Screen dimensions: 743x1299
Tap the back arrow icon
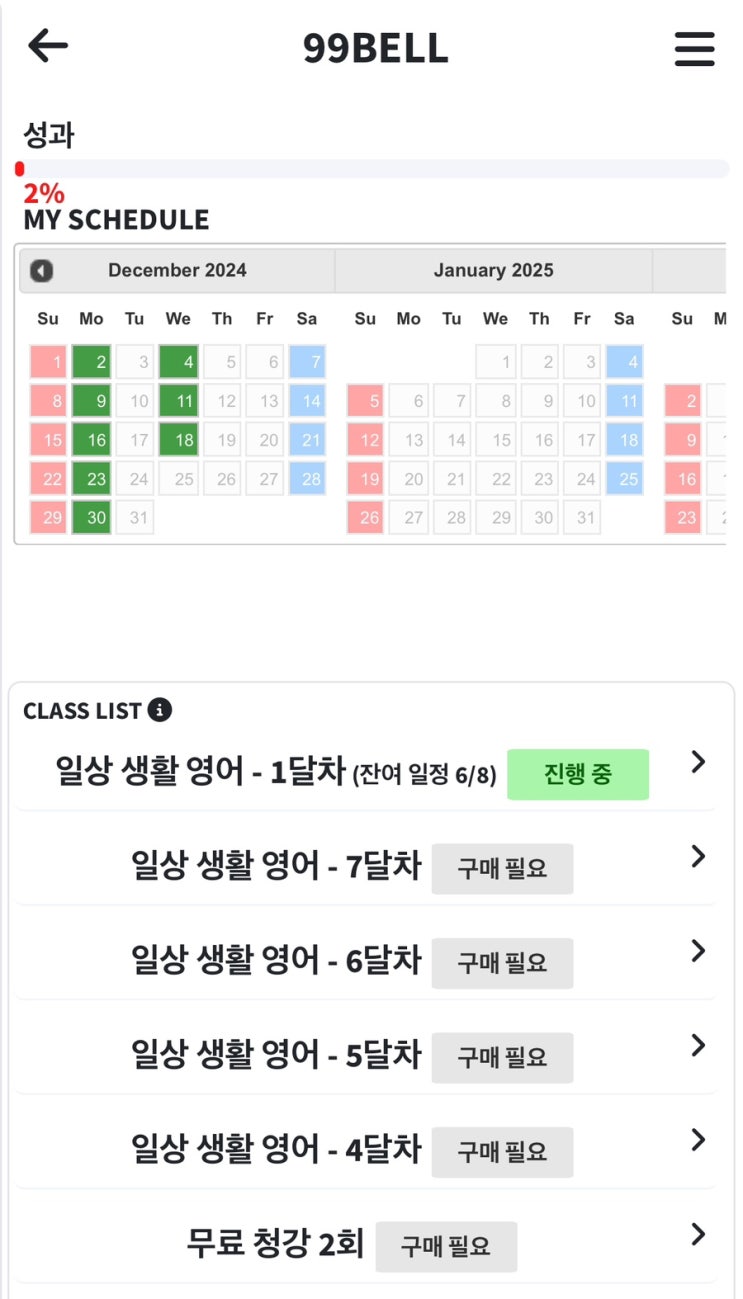tap(47, 46)
